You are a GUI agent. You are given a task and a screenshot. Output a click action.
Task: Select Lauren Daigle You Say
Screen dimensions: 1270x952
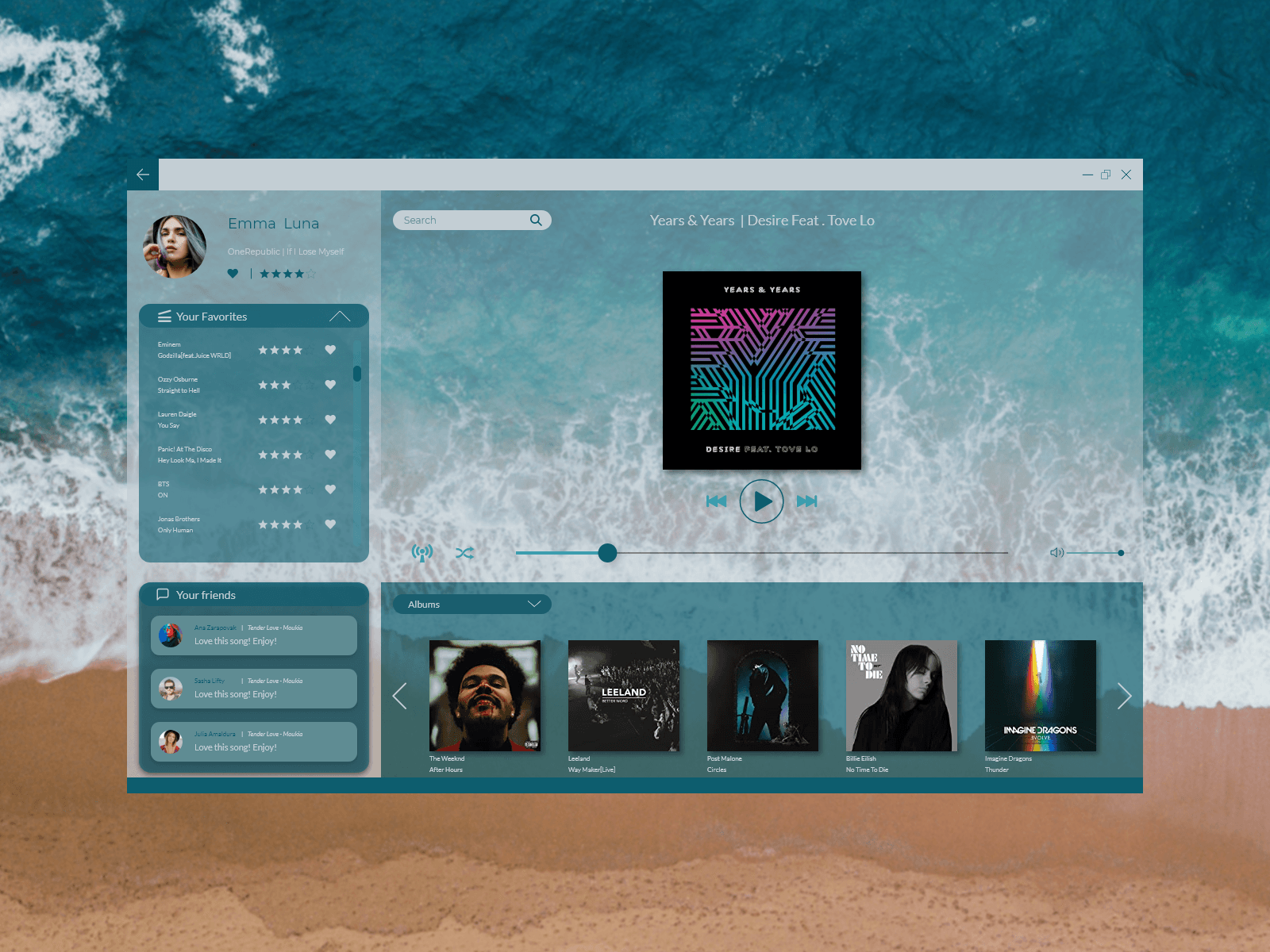(177, 420)
